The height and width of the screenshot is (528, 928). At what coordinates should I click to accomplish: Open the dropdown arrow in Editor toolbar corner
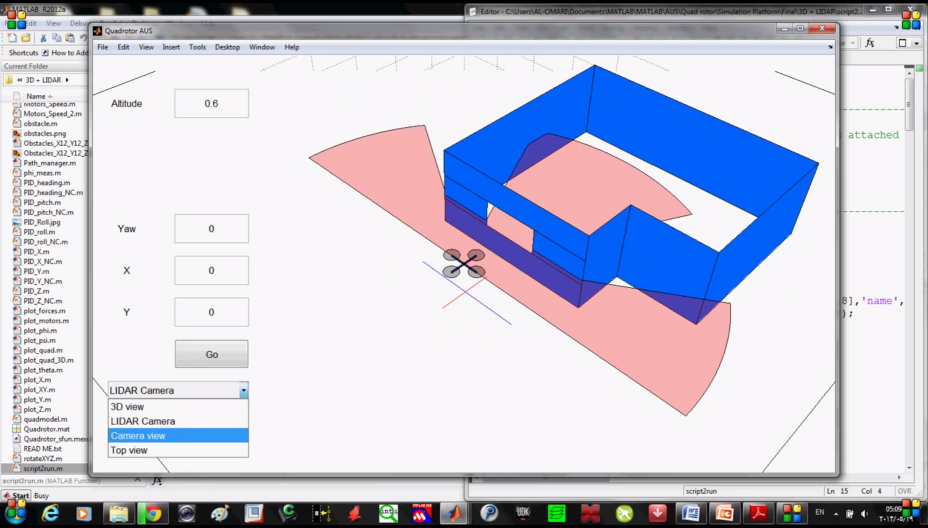[917, 43]
